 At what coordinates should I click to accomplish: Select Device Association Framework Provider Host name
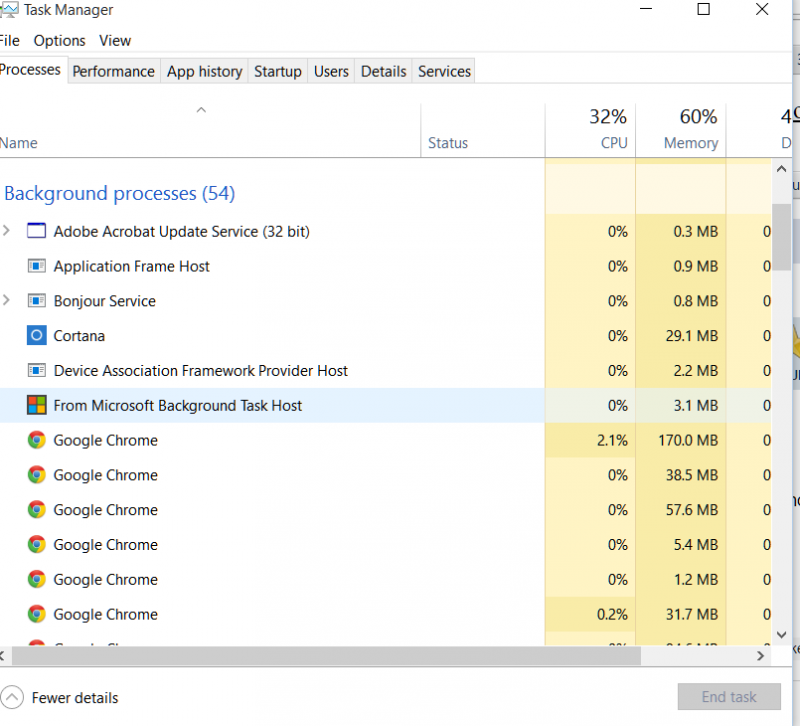[x=201, y=370]
